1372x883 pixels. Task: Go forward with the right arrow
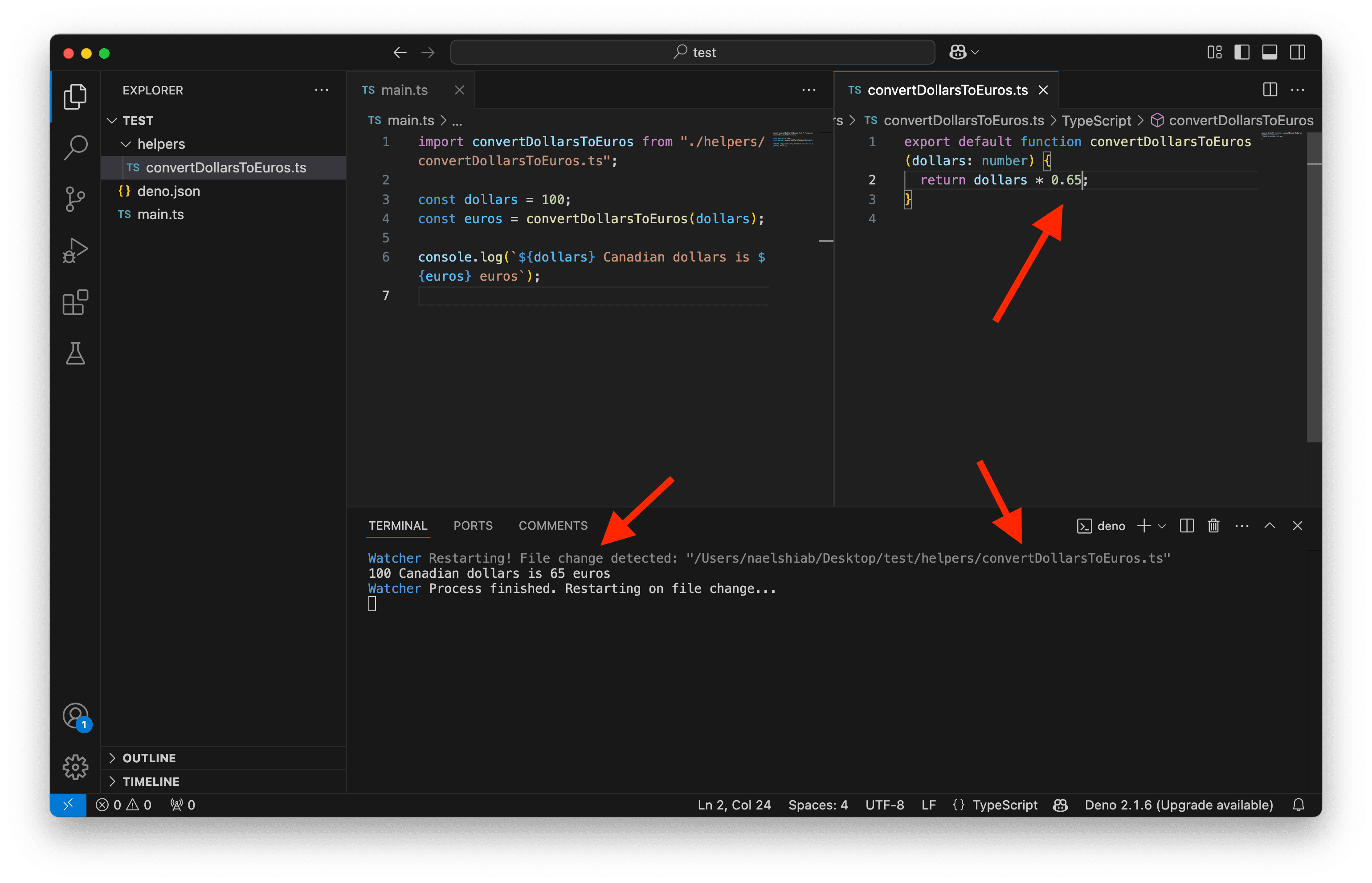[x=428, y=53]
